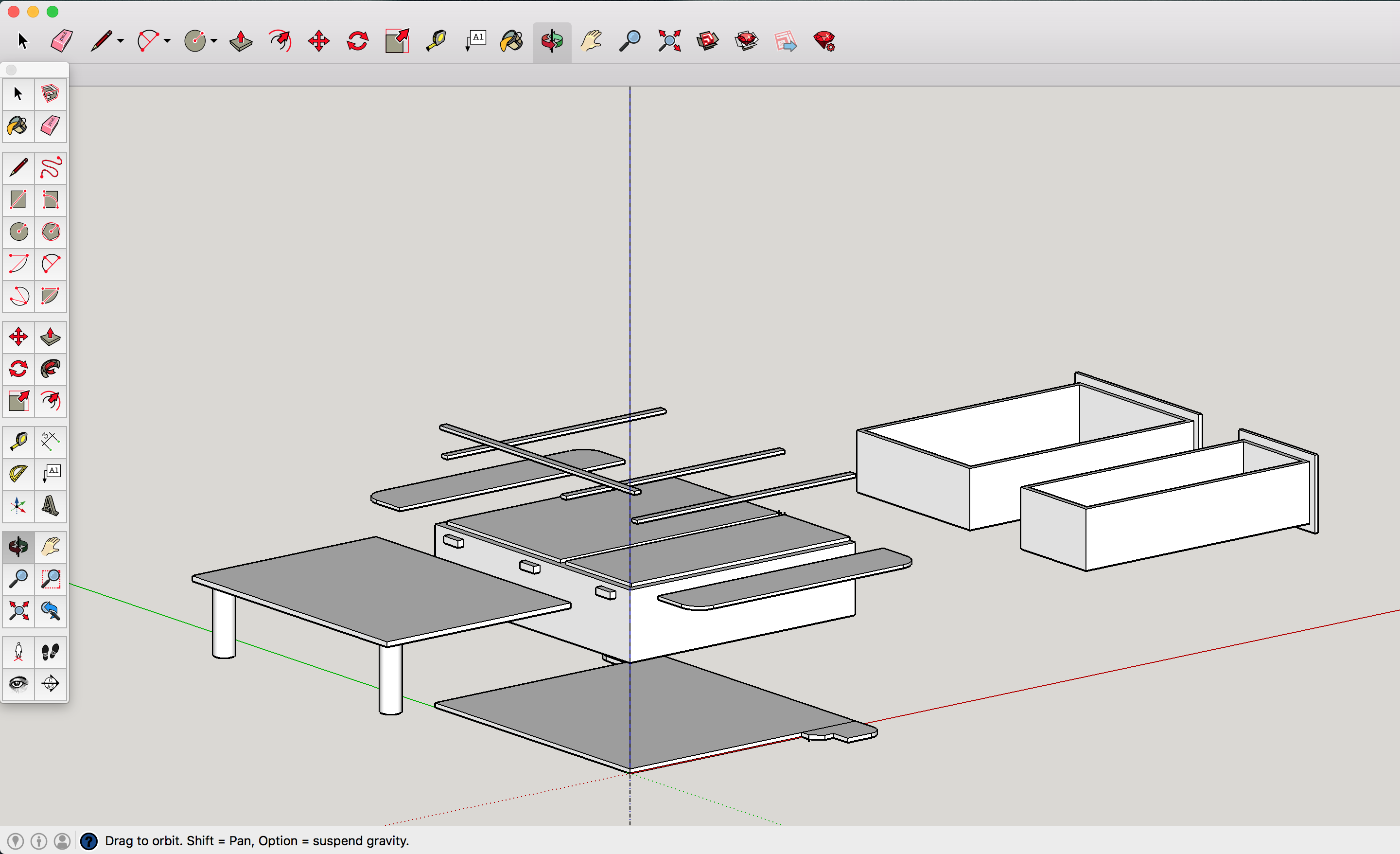This screenshot has height=854, width=1400.
Task: Open the Line tool dropdown arrow
Action: click(121, 41)
